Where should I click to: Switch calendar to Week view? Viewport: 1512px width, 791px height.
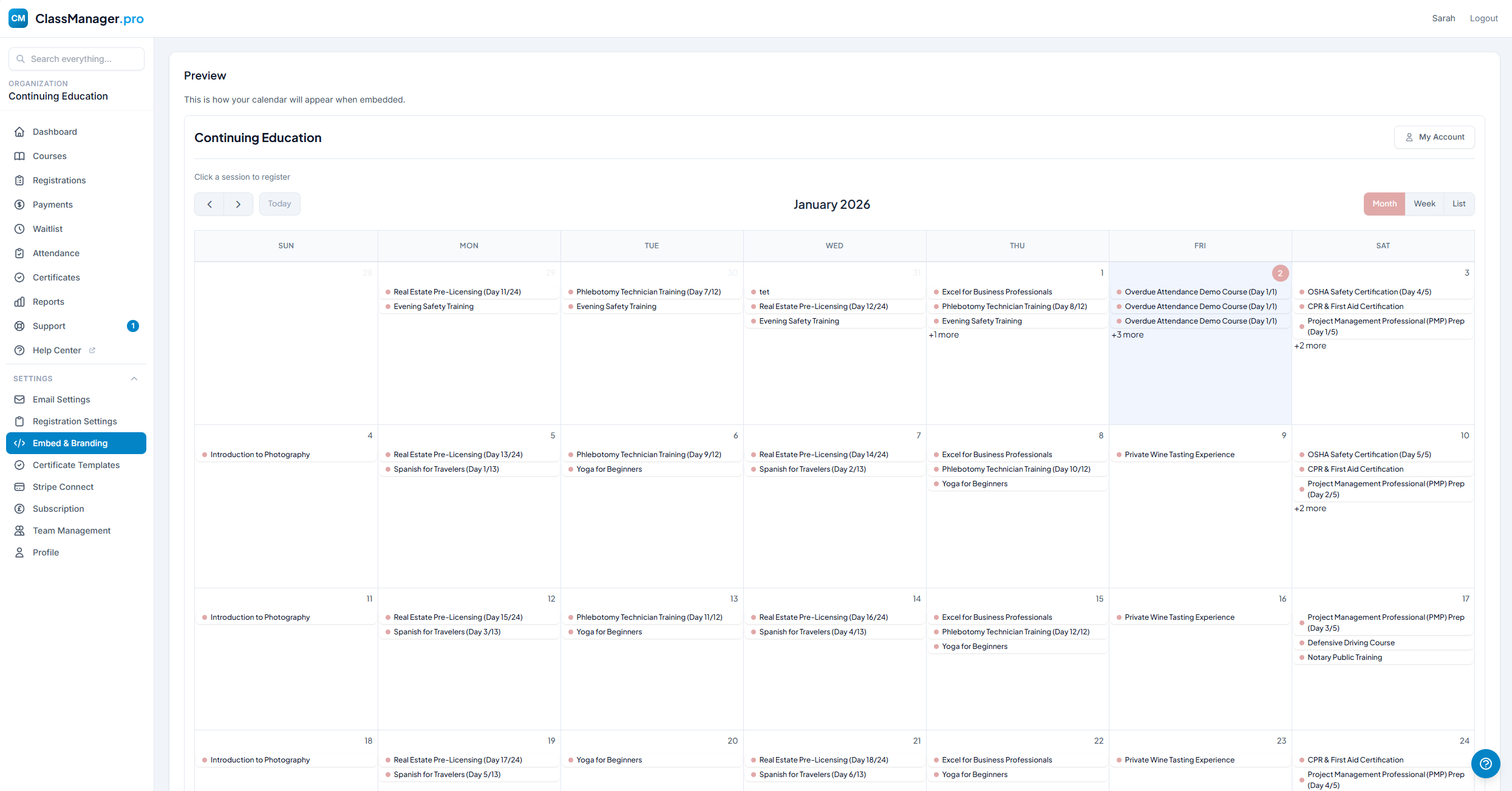point(1424,203)
